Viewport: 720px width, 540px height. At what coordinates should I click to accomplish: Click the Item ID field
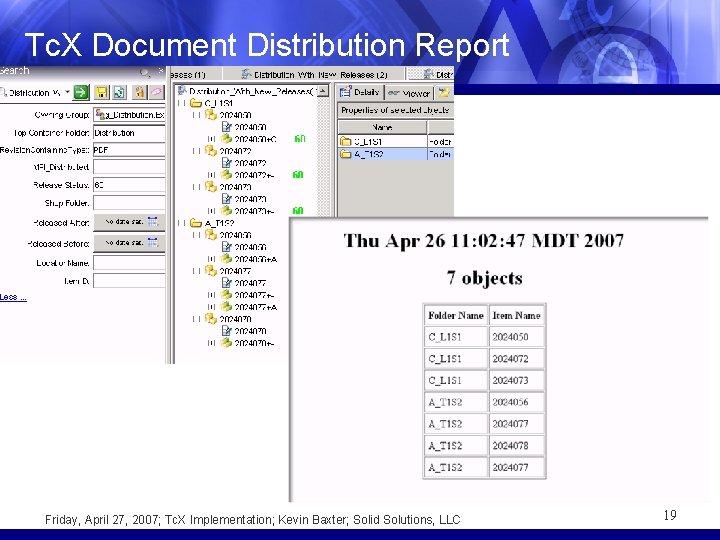(129, 281)
